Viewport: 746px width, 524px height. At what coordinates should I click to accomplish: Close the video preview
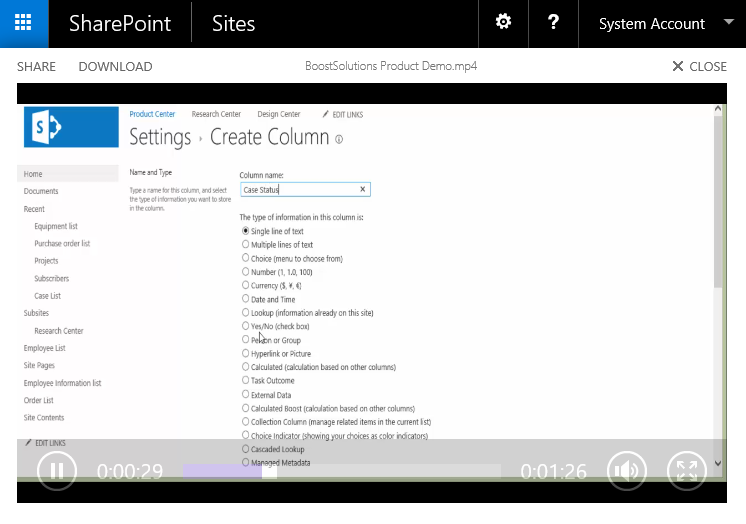[699, 66]
